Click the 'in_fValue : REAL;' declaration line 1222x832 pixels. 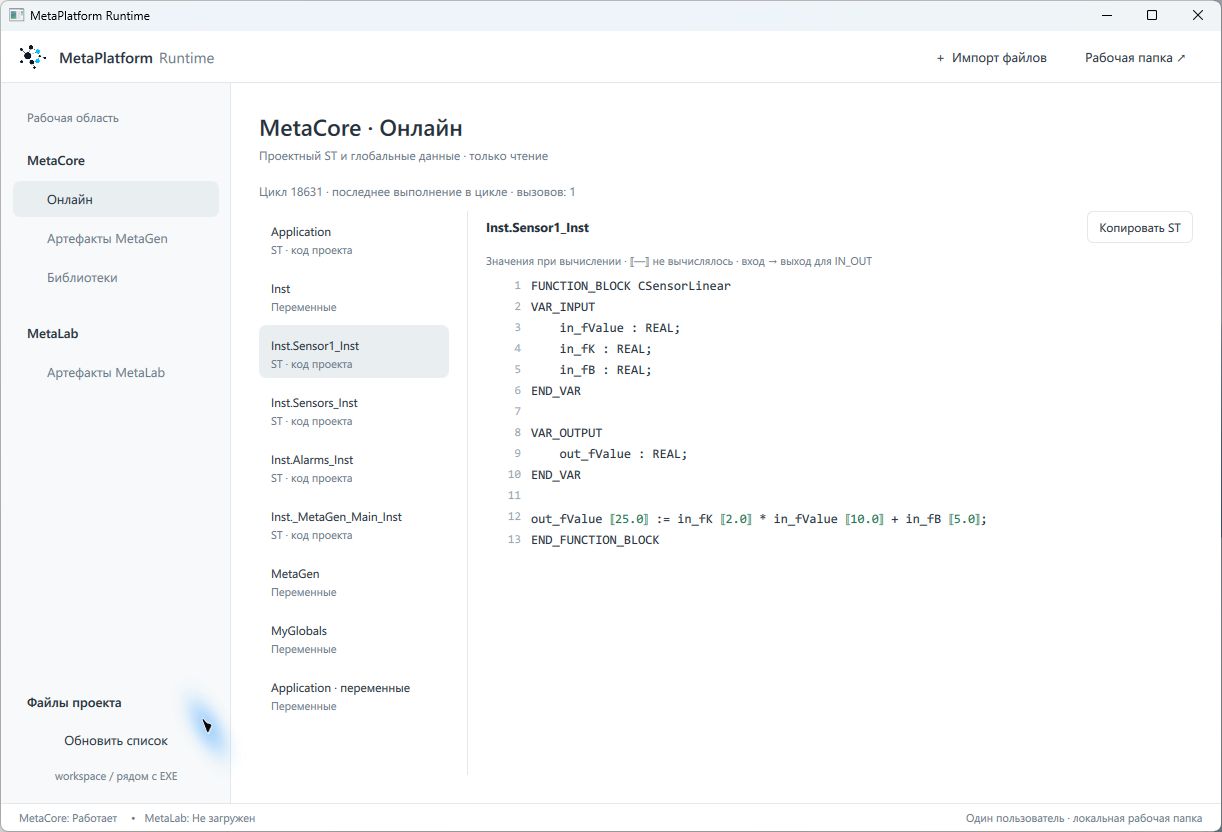[x=620, y=328]
